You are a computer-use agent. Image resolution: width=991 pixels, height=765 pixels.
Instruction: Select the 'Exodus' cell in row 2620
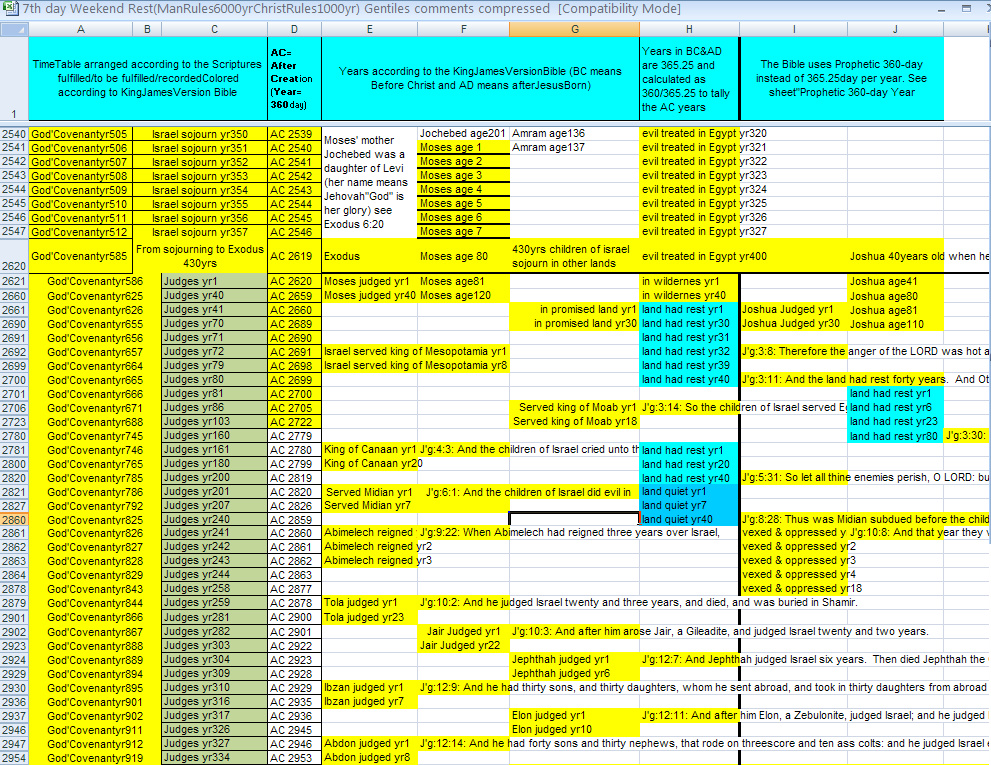point(370,256)
